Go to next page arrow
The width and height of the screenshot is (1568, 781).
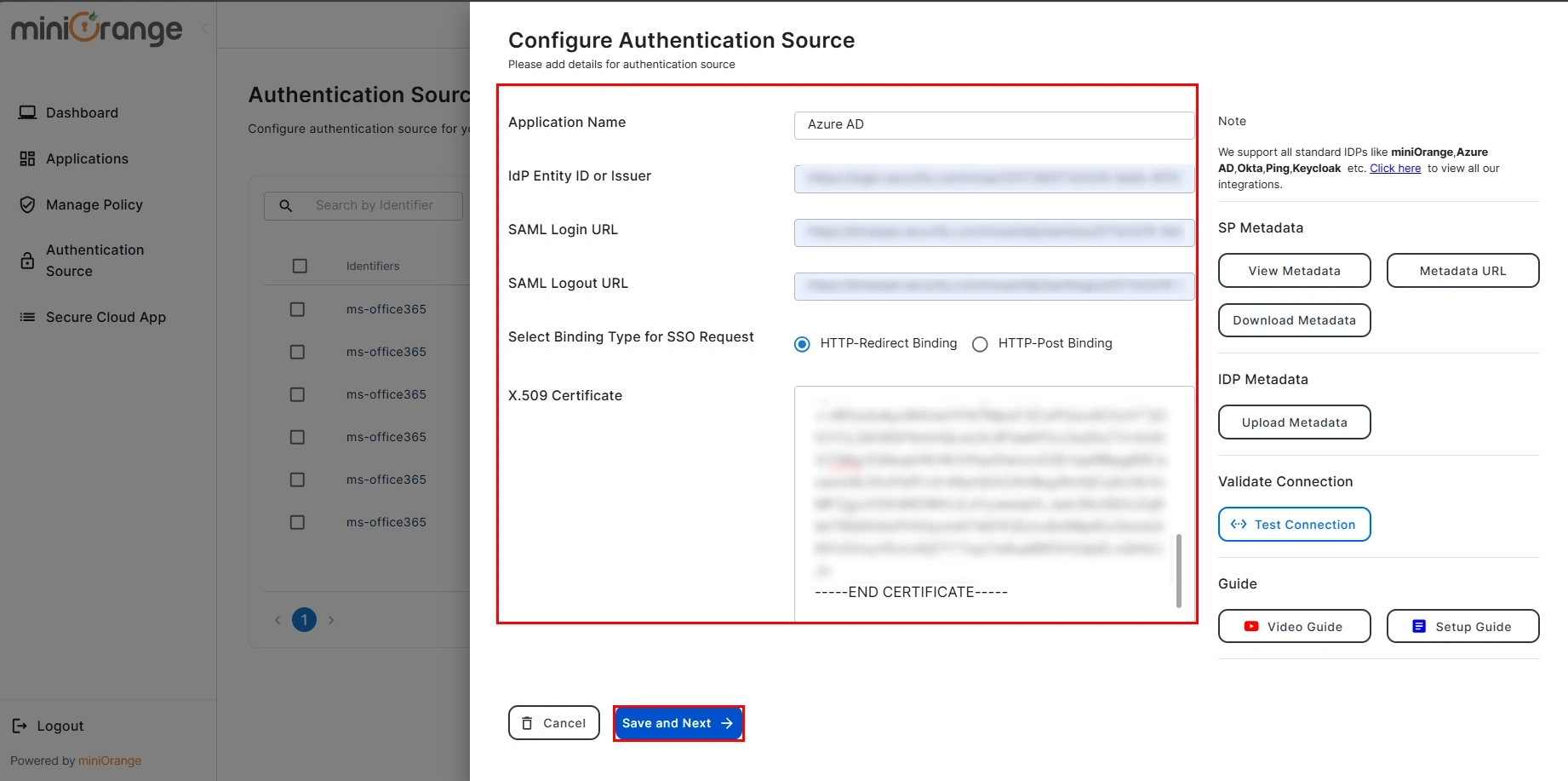click(x=331, y=620)
